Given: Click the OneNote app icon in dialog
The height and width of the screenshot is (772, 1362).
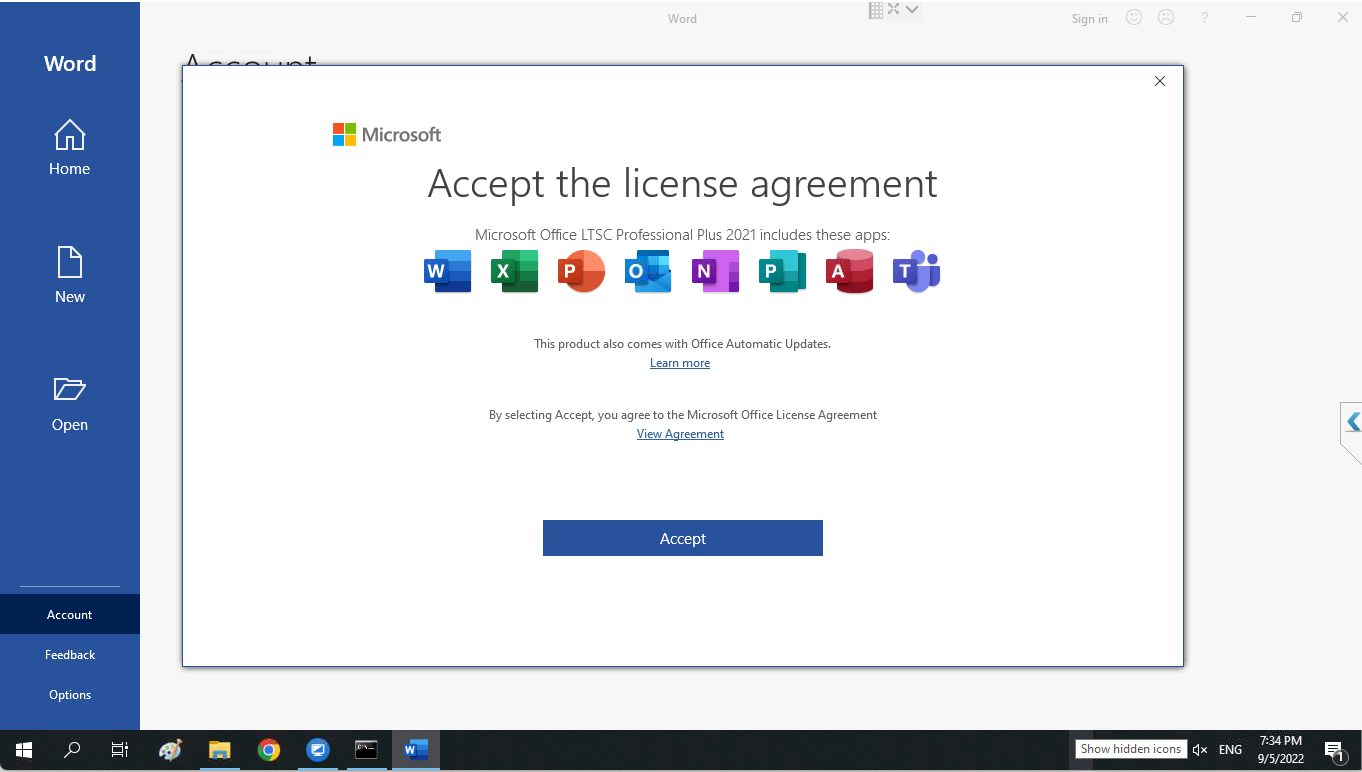Looking at the screenshot, I should [x=715, y=271].
